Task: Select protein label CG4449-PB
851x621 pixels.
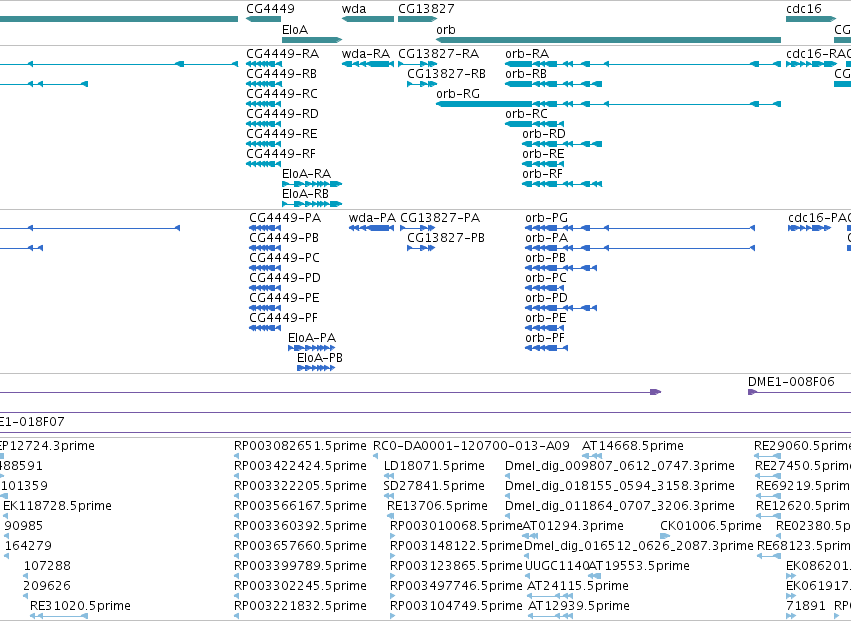Action: 284,238
